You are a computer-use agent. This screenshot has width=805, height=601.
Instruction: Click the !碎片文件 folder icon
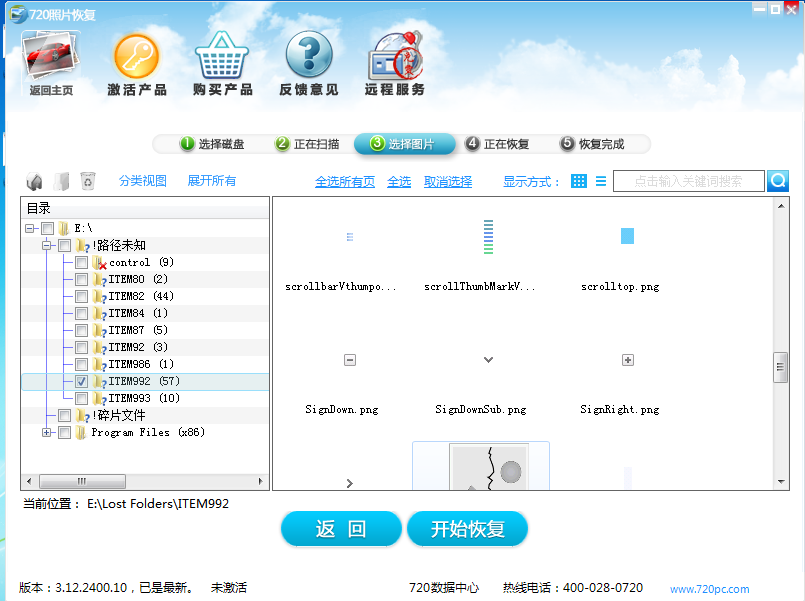[x=82, y=415]
